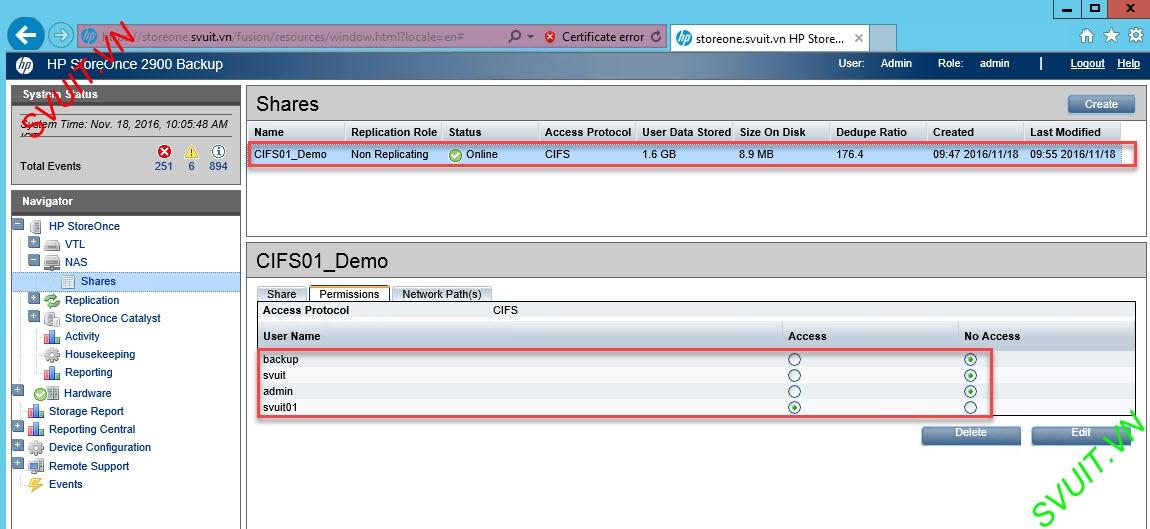Click the Reporting chart icon
This screenshot has height=529, width=1150.
click(x=52, y=373)
